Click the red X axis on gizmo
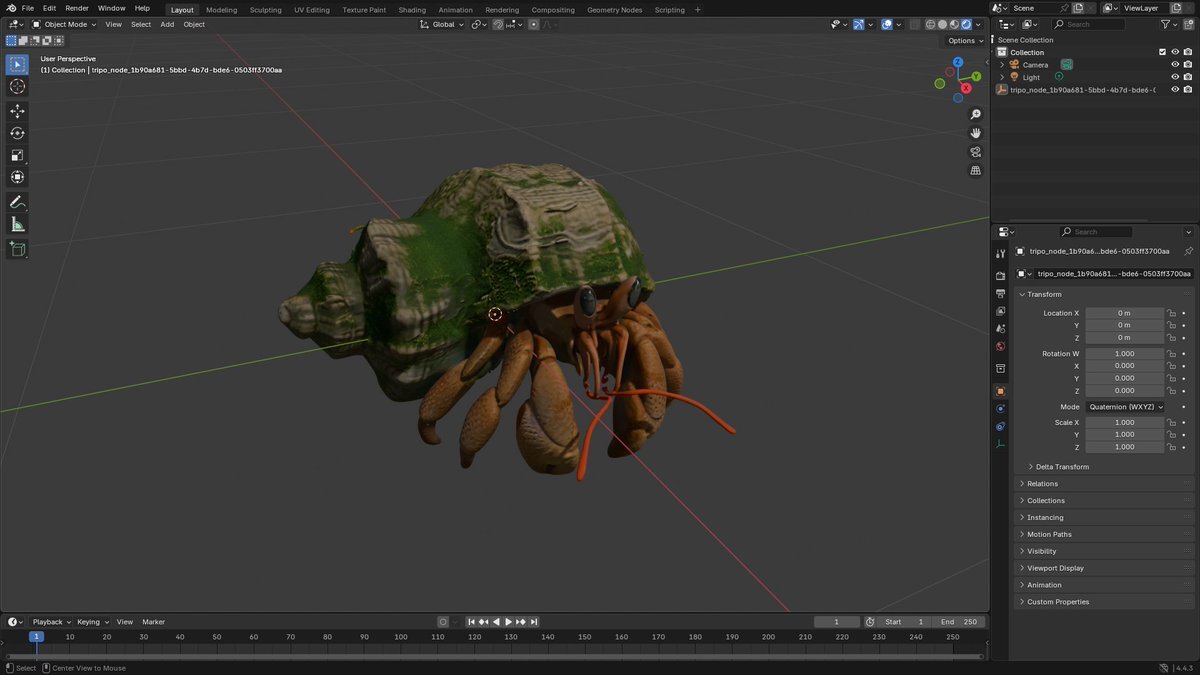Image resolution: width=1200 pixels, height=675 pixels. coord(966,88)
